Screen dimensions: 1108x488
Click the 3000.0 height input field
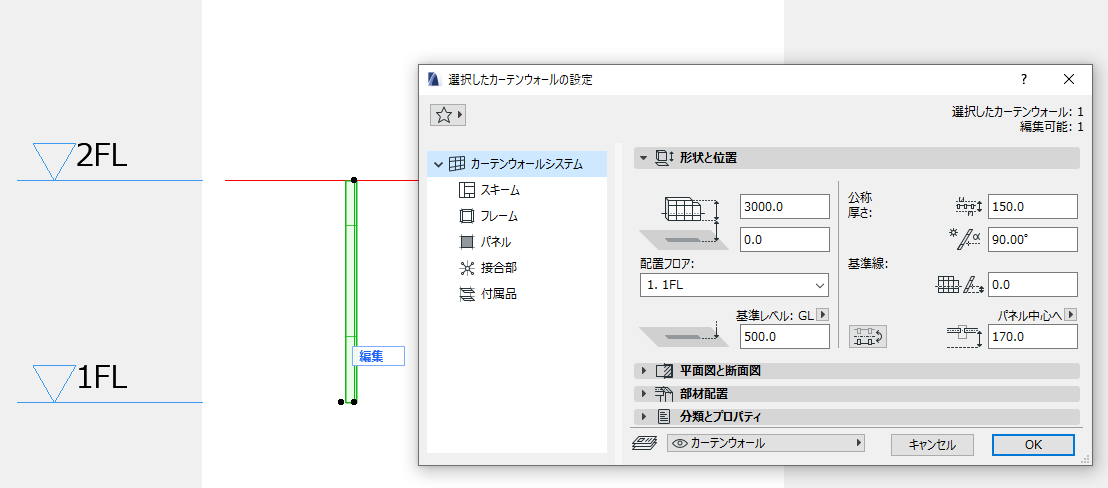click(x=784, y=207)
